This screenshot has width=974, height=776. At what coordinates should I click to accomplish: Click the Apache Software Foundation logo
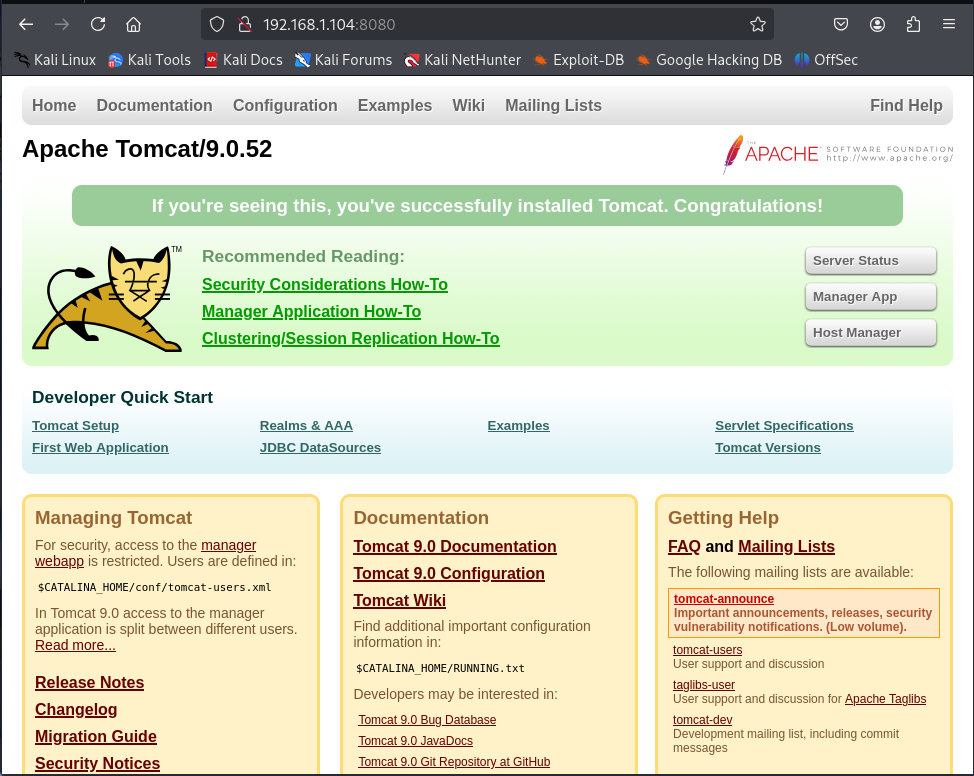(x=837, y=153)
